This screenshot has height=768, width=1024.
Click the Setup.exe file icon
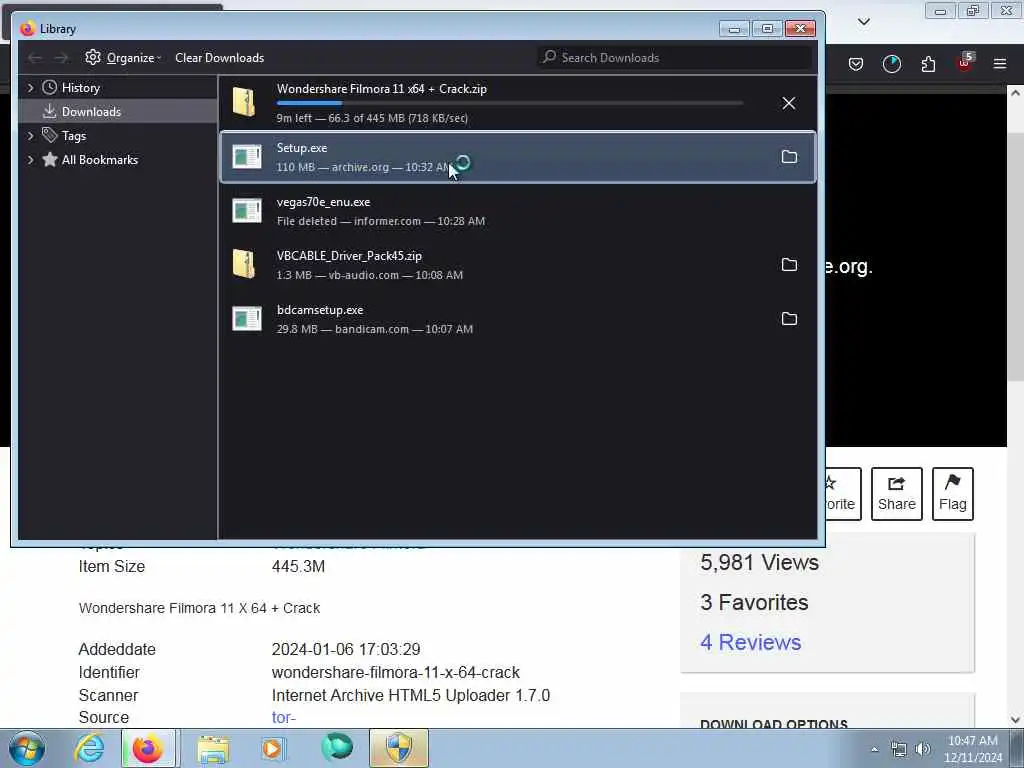[x=247, y=157]
